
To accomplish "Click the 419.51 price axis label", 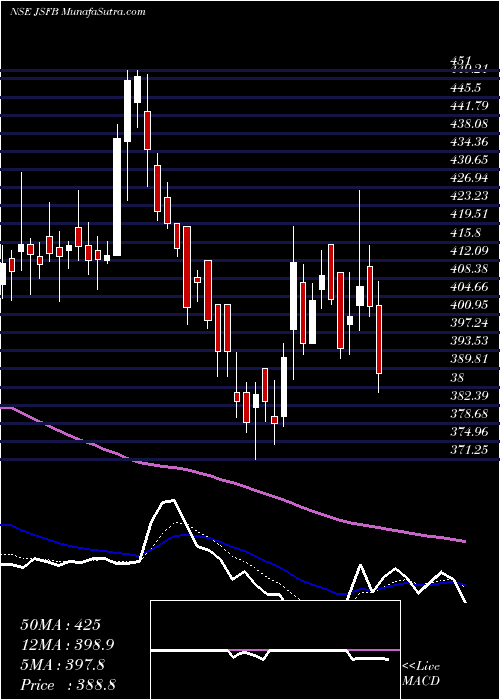I will (x=468, y=214).
